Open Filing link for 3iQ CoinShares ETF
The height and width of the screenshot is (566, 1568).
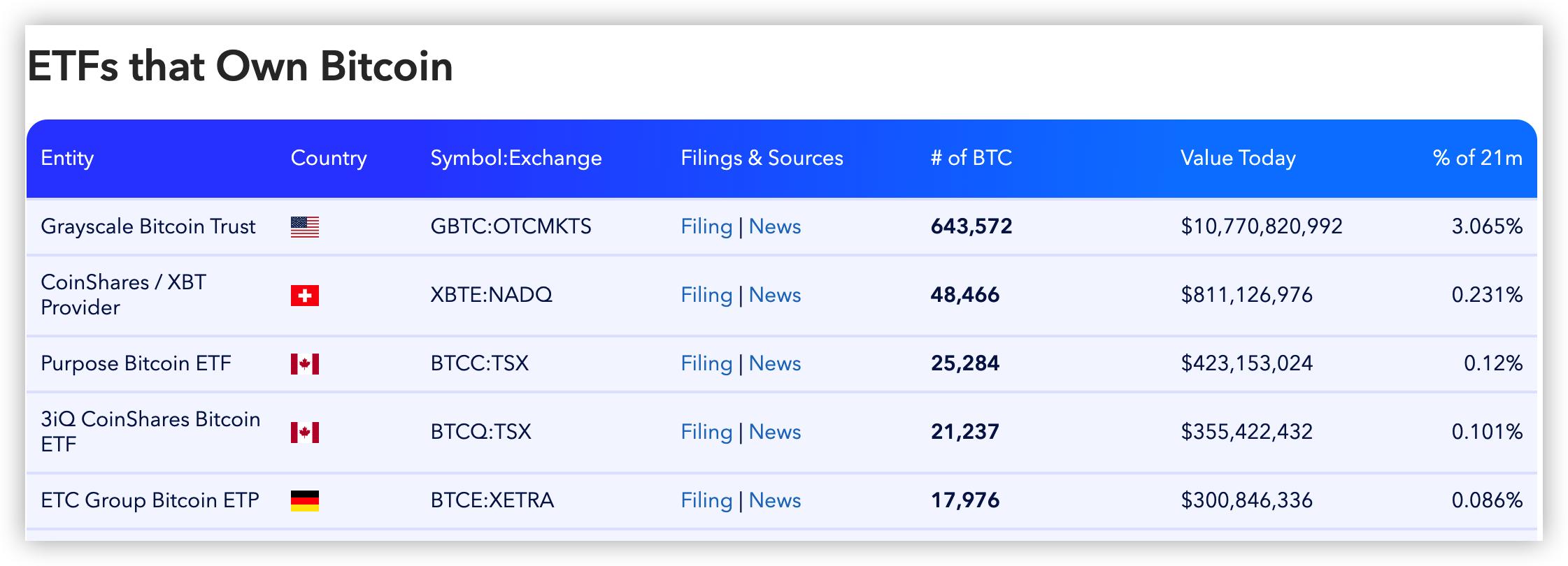pyautogui.click(x=706, y=432)
